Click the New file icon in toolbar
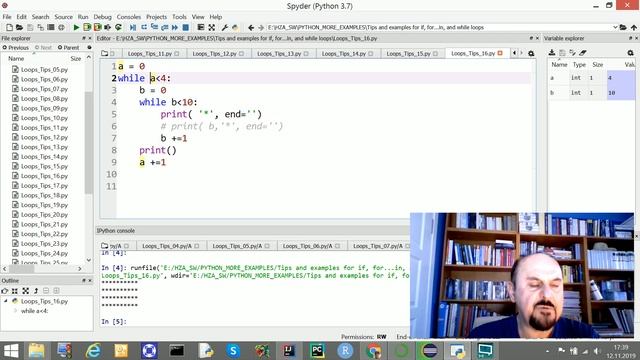 tap(9, 27)
